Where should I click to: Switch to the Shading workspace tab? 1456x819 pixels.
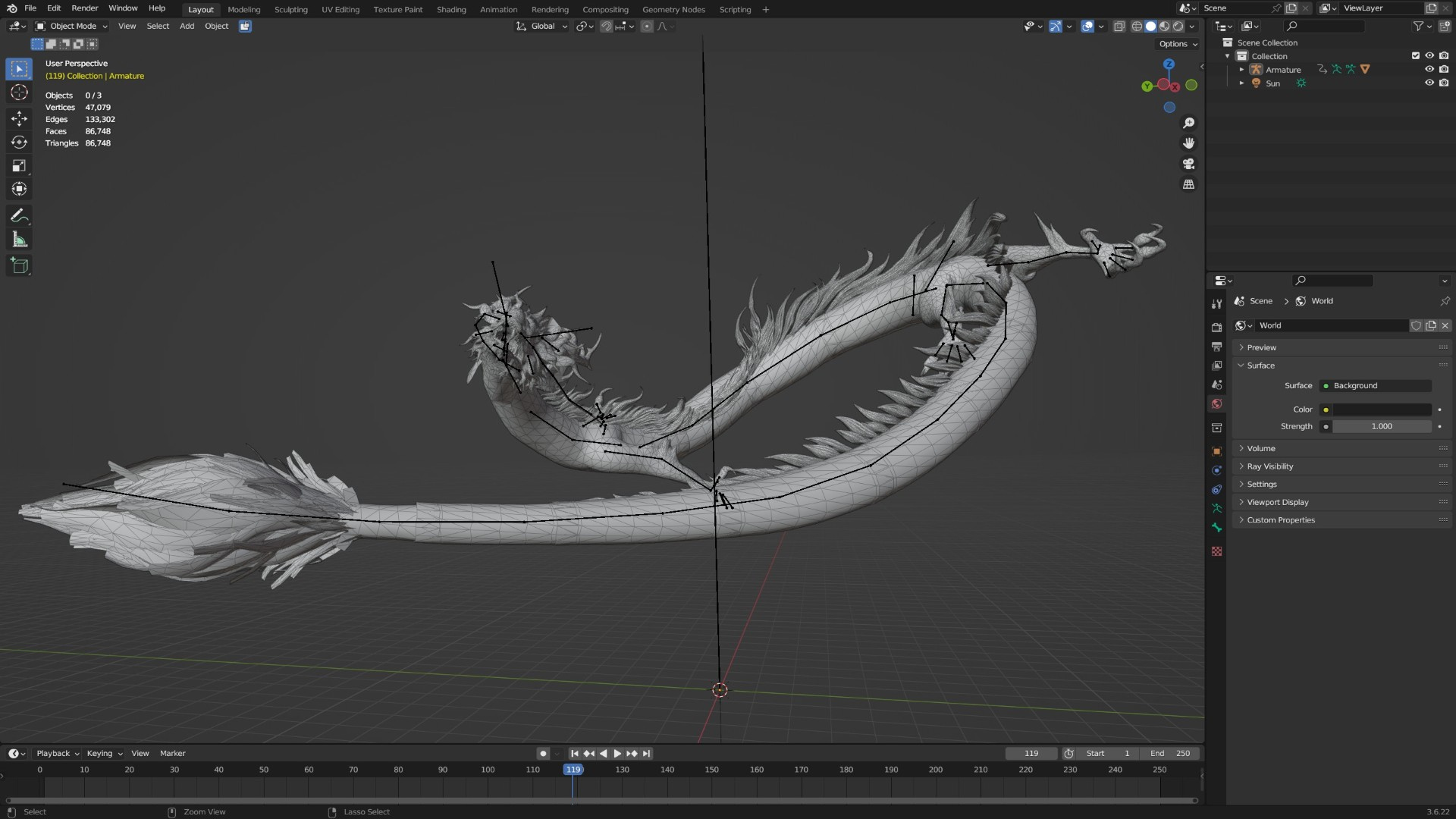click(451, 9)
